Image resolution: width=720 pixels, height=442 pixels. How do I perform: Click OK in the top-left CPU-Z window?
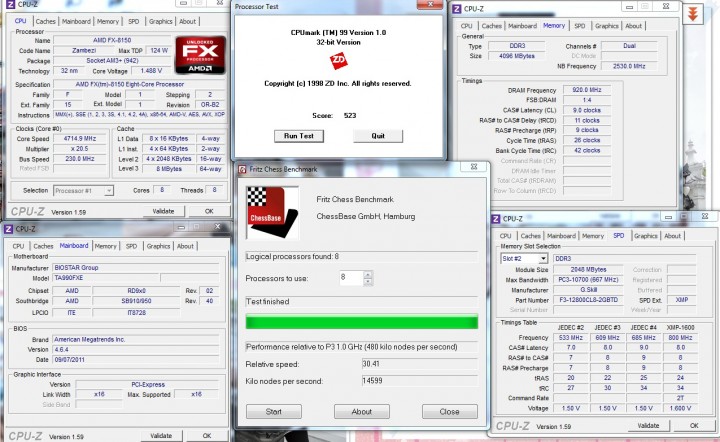click(x=209, y=211)
